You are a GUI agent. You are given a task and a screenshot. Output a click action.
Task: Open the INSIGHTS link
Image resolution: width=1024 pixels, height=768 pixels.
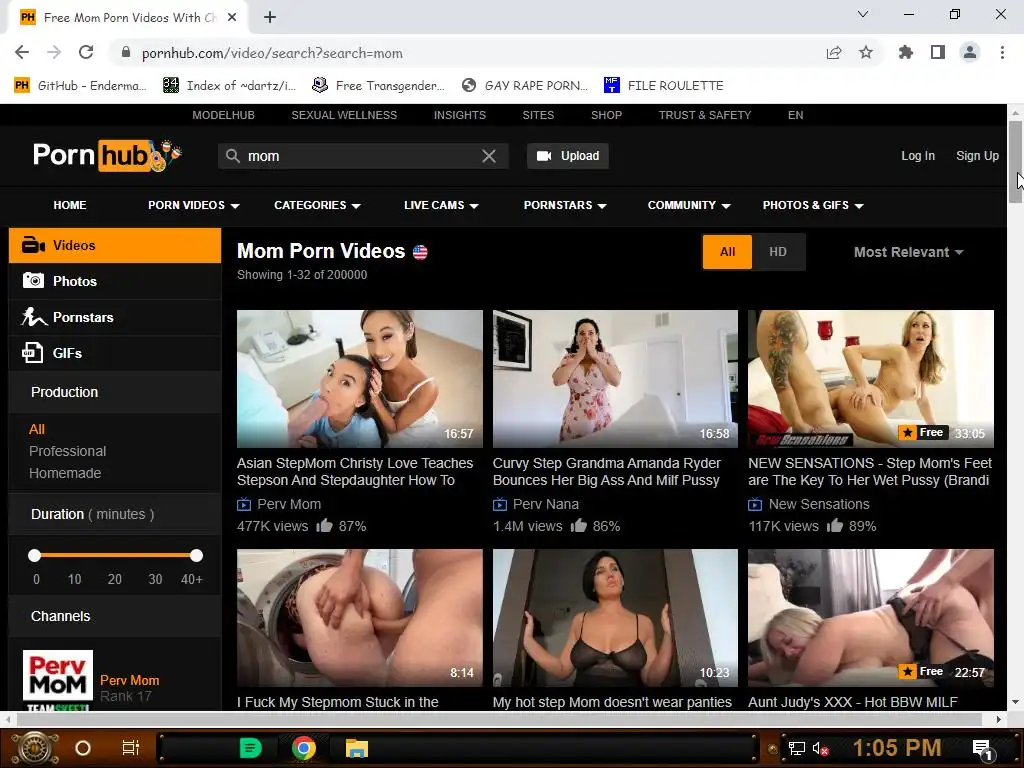pos(460,115)
